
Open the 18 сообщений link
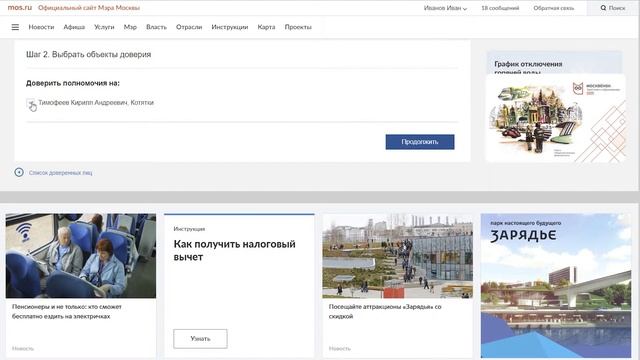coord(500,8)
